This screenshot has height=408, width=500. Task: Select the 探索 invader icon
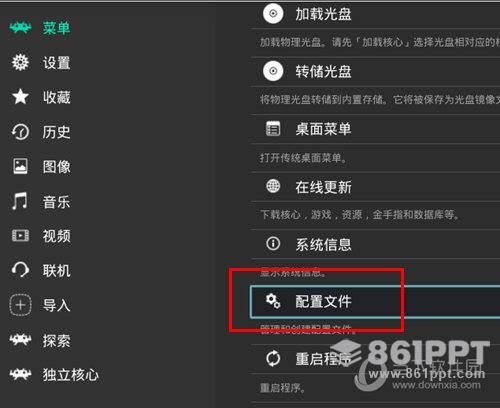point(20,340)
